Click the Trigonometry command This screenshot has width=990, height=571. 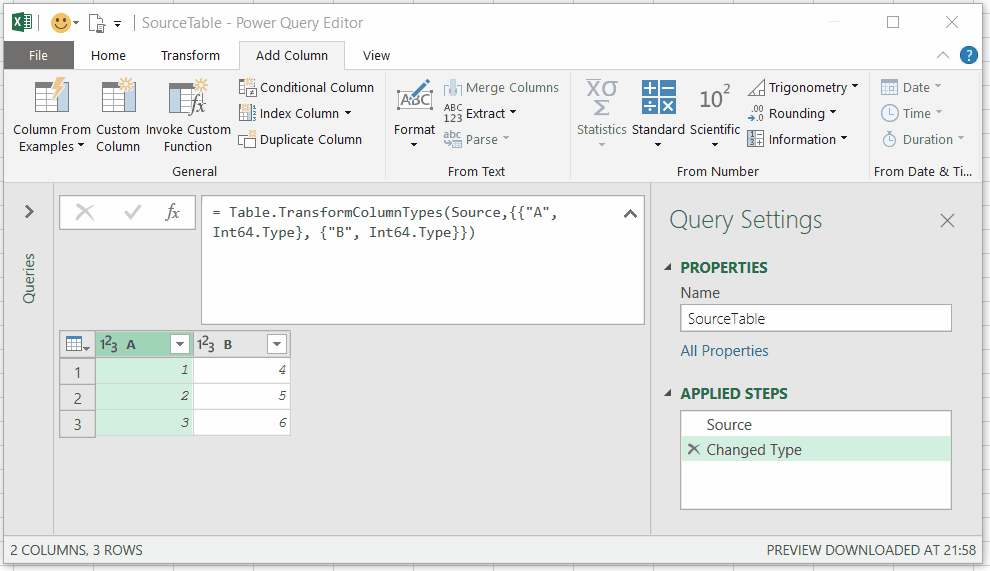(803, 87)
